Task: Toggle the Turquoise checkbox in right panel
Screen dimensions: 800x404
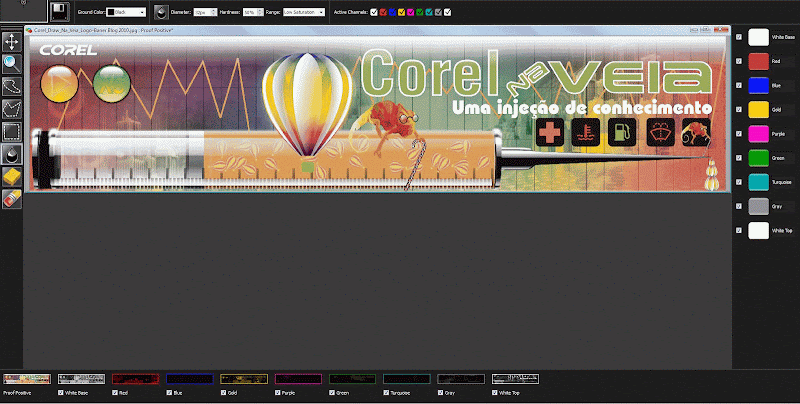Action: 739,182
